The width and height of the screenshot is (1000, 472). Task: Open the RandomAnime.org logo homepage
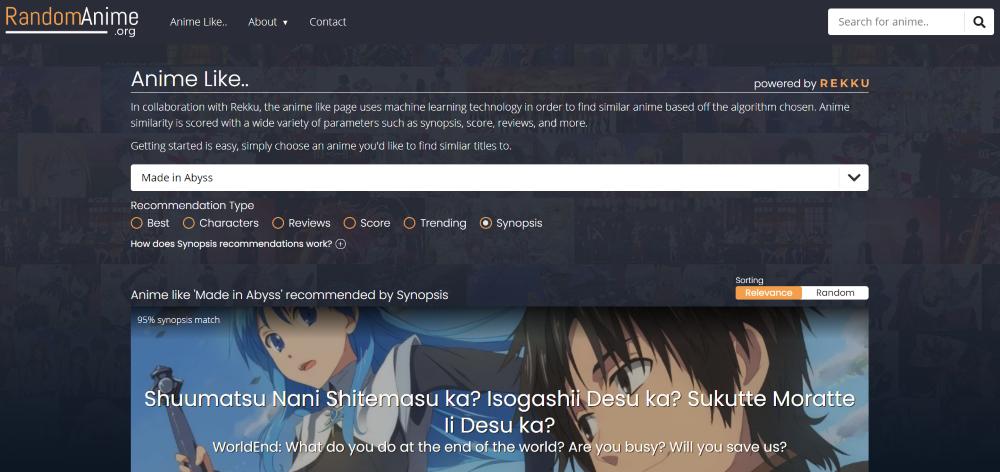[71, 21]
